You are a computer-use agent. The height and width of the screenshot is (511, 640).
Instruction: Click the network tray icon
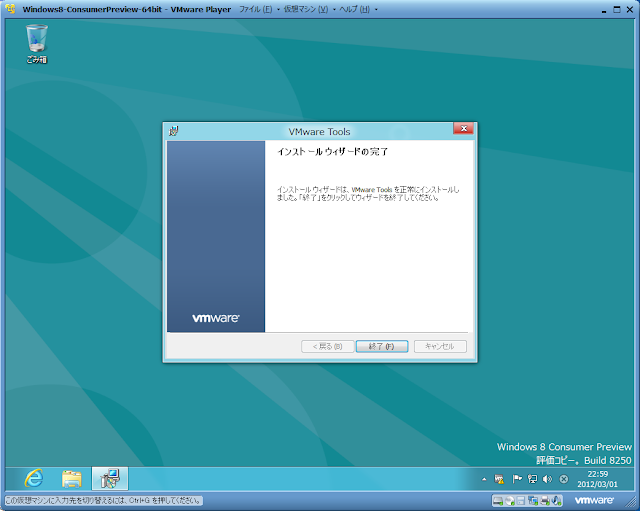pos(532,479)
